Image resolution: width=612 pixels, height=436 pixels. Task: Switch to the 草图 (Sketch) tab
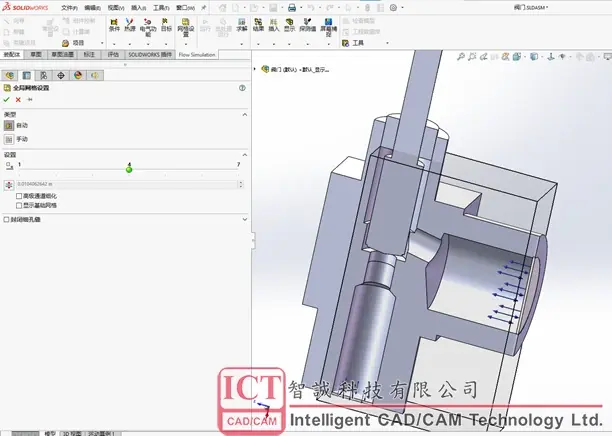(36, 55)
